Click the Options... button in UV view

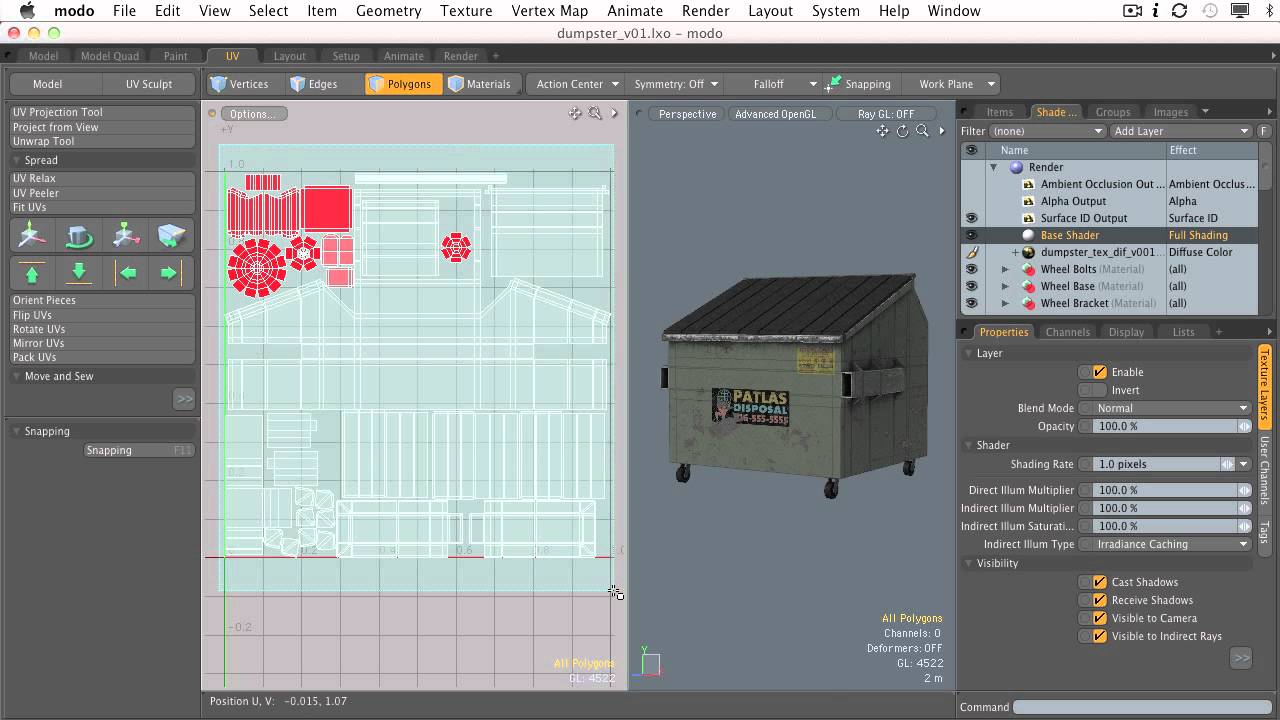coord(253,114)
